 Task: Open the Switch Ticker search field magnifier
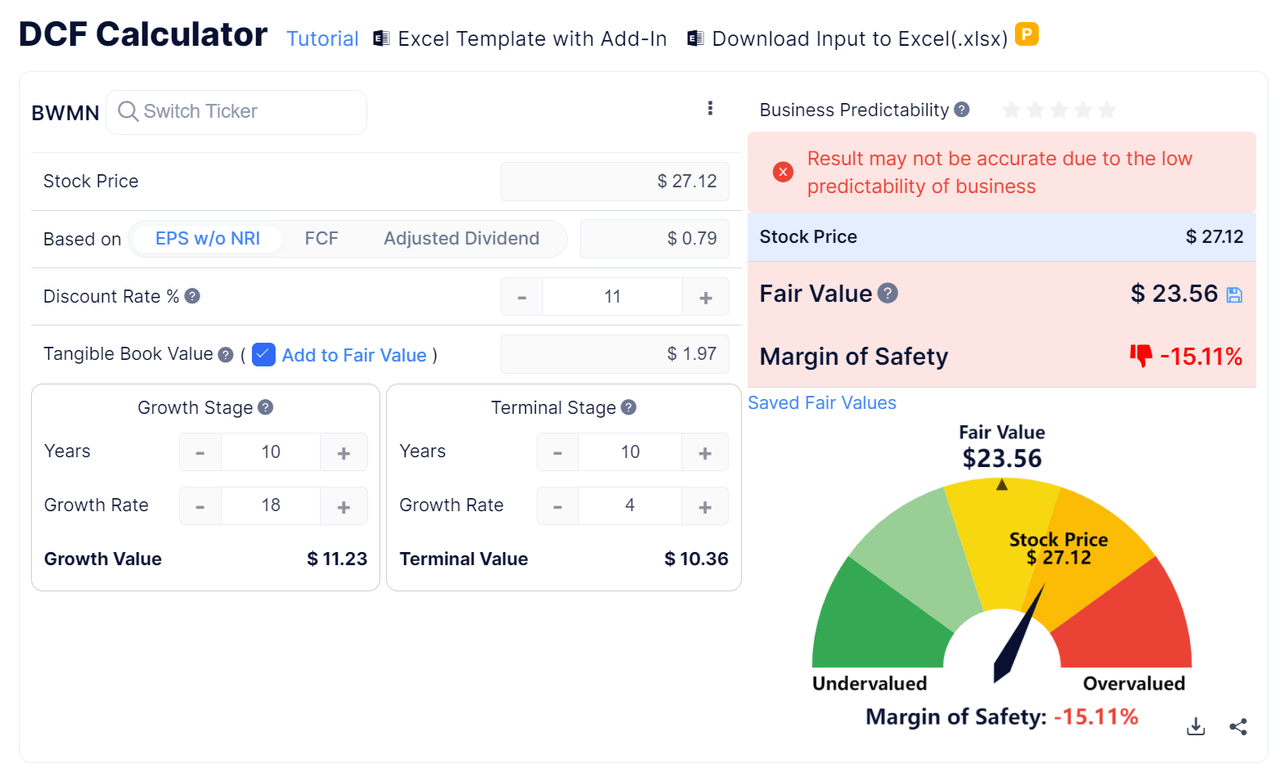click(128, 112)
